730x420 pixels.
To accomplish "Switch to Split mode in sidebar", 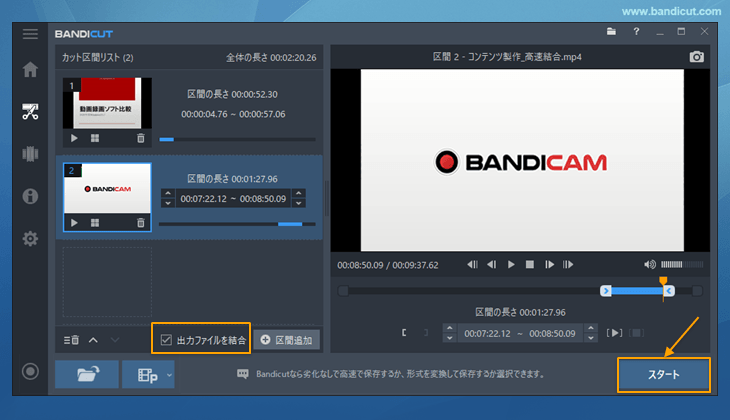I will coord(30,154).
